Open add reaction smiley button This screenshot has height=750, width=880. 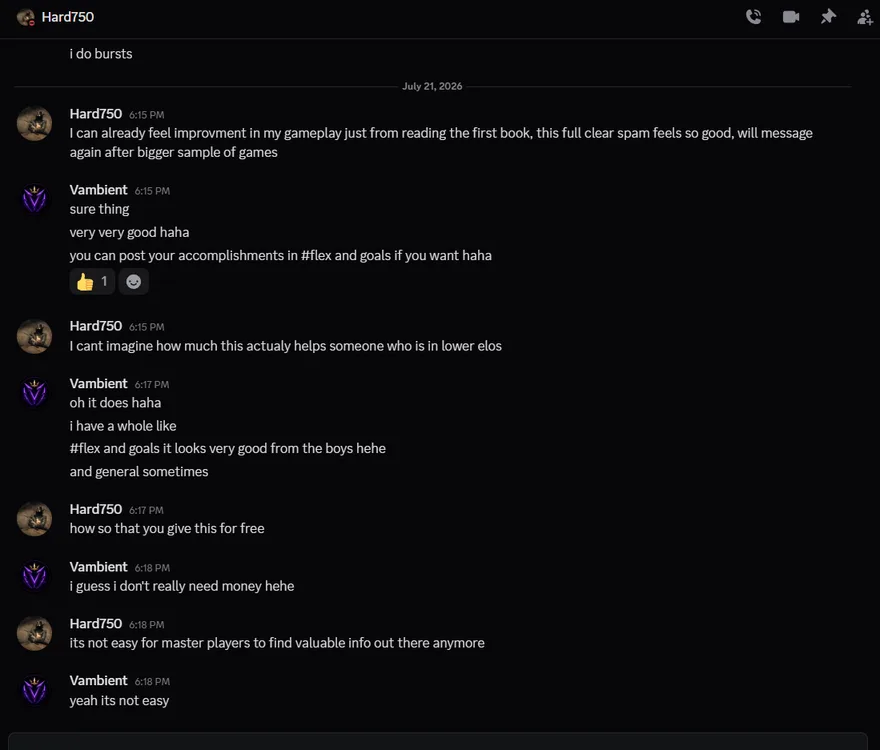point(134,281)
